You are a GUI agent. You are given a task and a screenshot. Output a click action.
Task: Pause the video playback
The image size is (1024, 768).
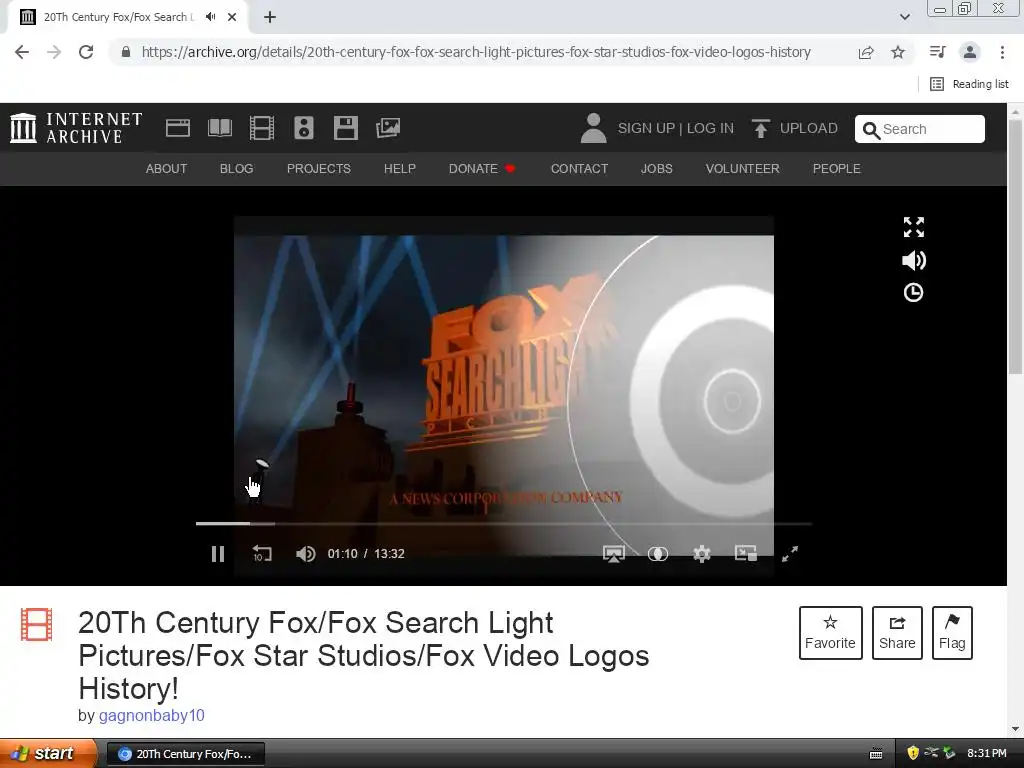coord(218,554)
